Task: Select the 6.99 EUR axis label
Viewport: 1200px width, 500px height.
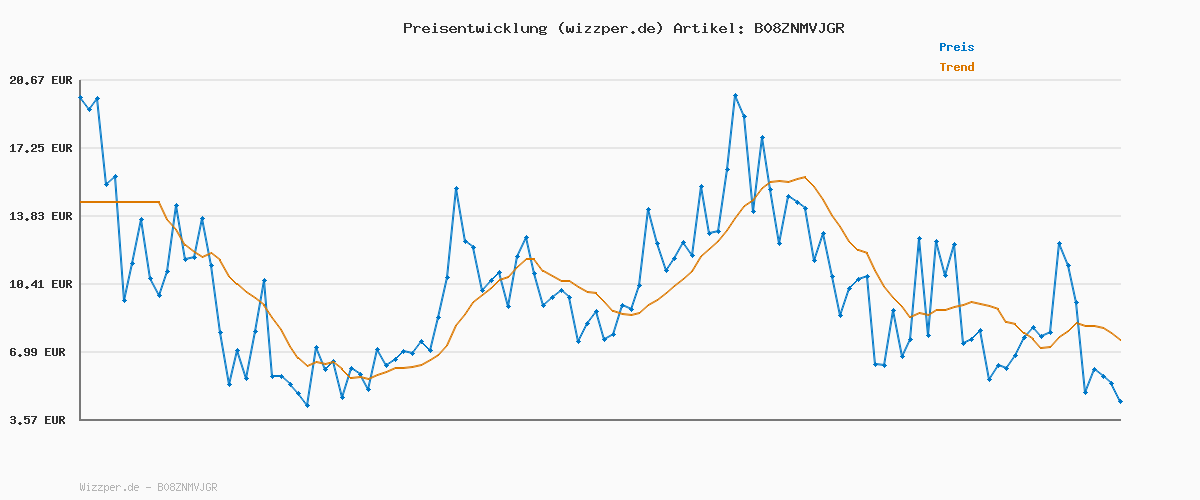Action: coord(40,352)
